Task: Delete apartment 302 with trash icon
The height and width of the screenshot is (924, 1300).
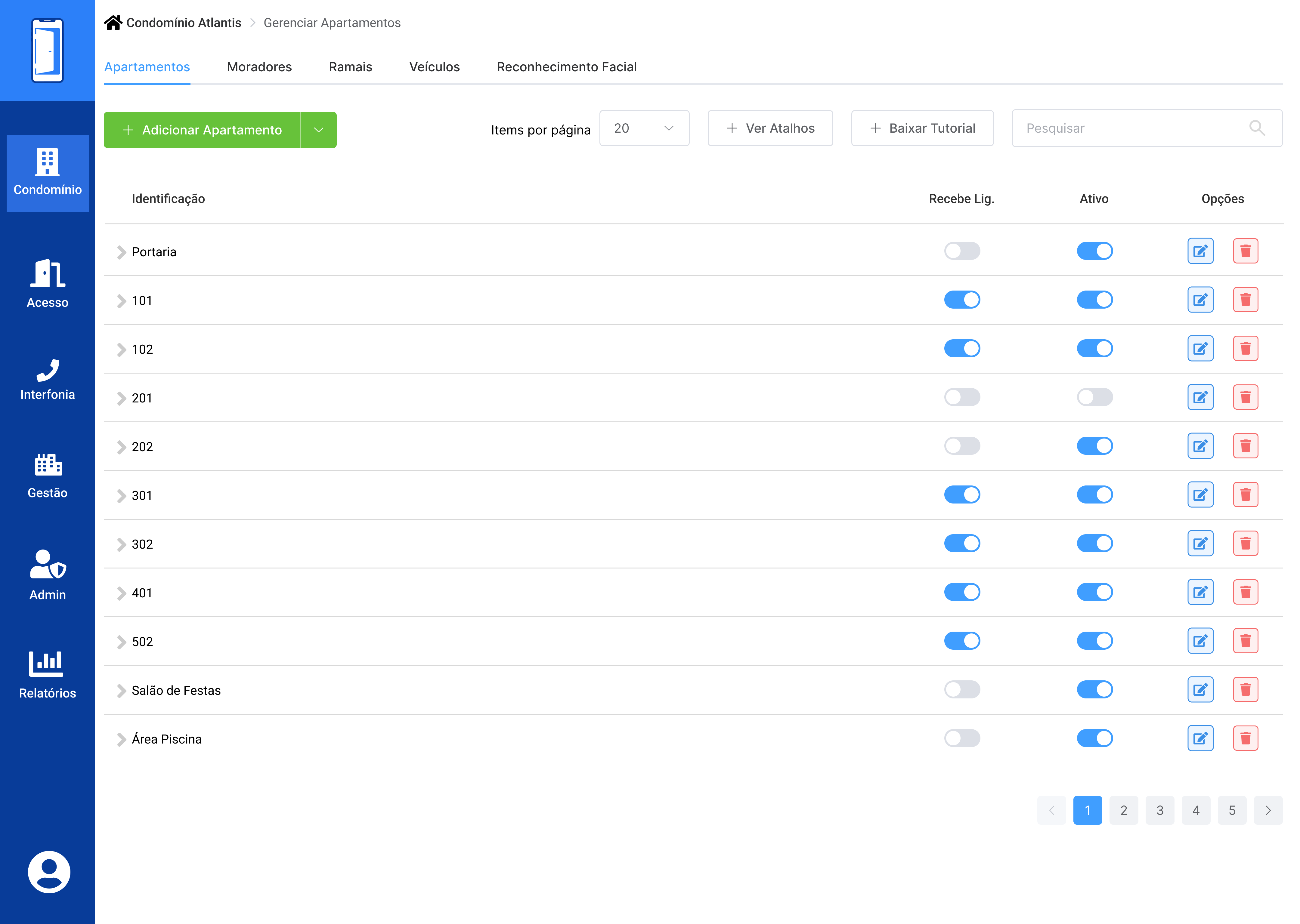Action: (x=1245, y=544)
